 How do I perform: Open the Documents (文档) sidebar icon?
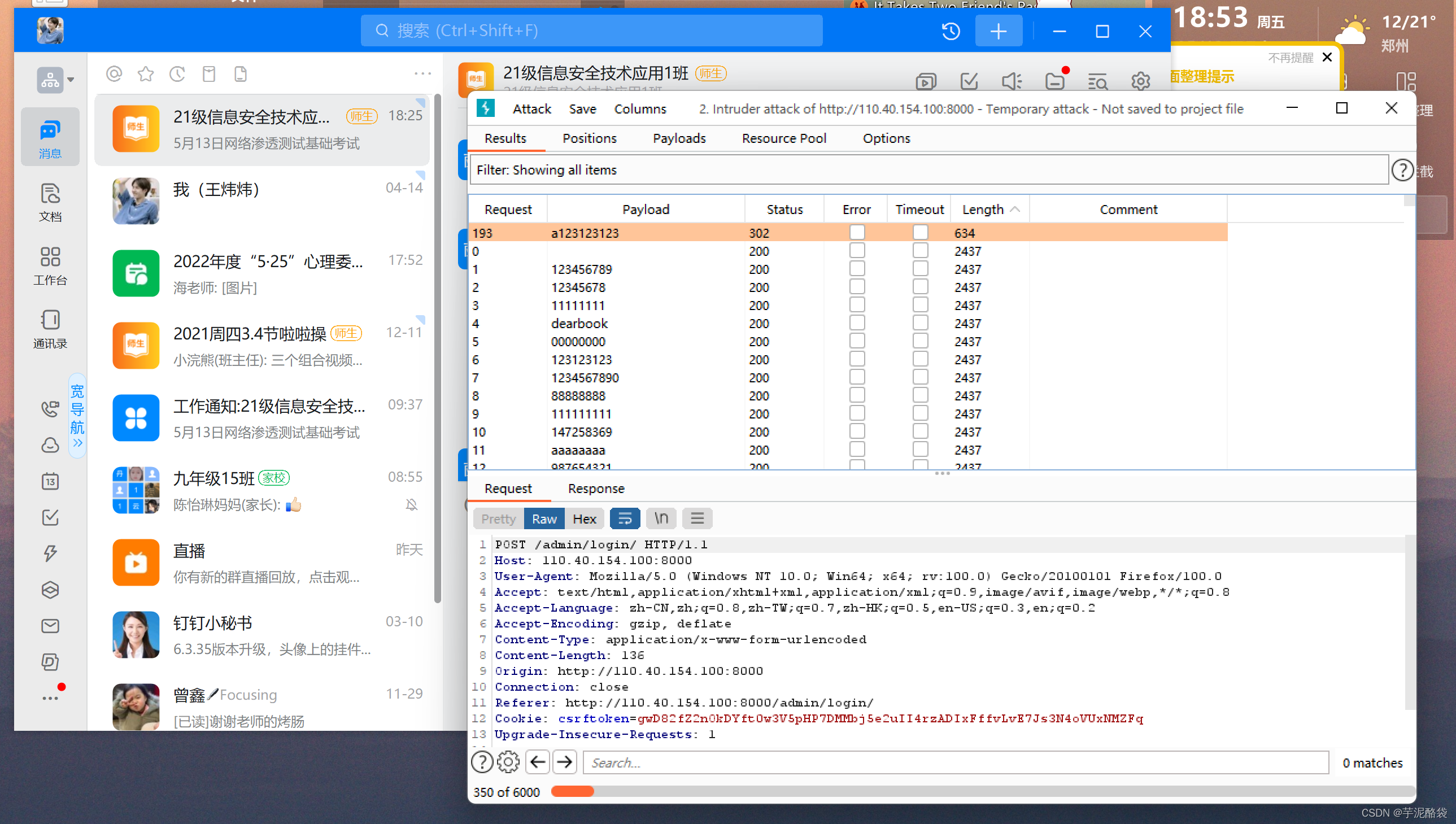tap(50, 202)
